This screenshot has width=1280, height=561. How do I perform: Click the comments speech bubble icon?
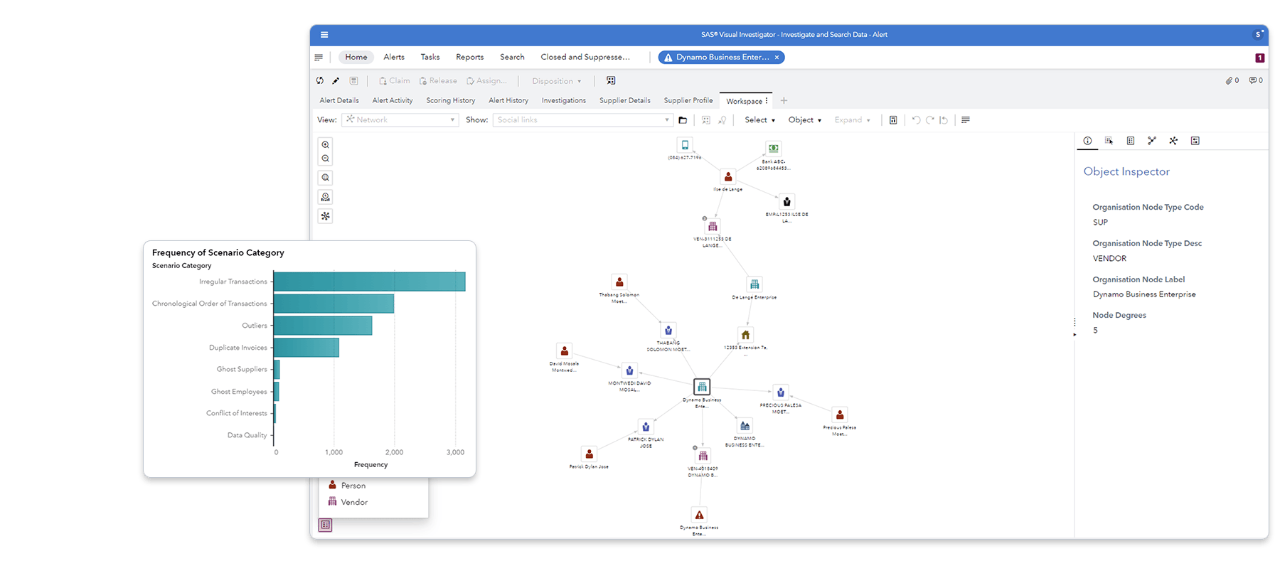[1255, 81]
